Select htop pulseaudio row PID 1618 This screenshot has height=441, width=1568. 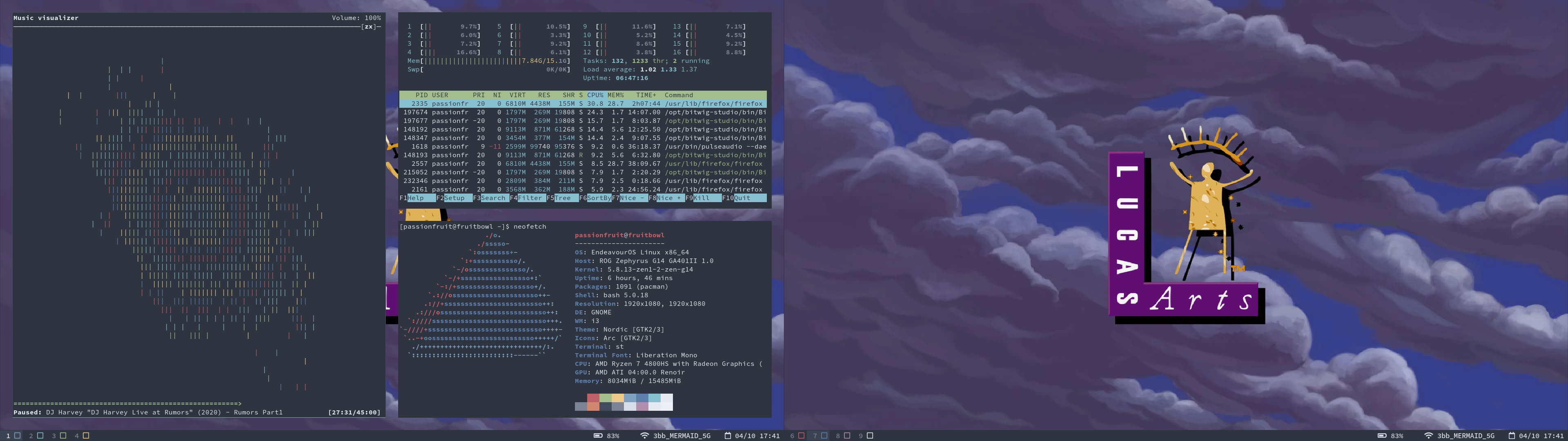pyautogui.click(x=583, y=146)
